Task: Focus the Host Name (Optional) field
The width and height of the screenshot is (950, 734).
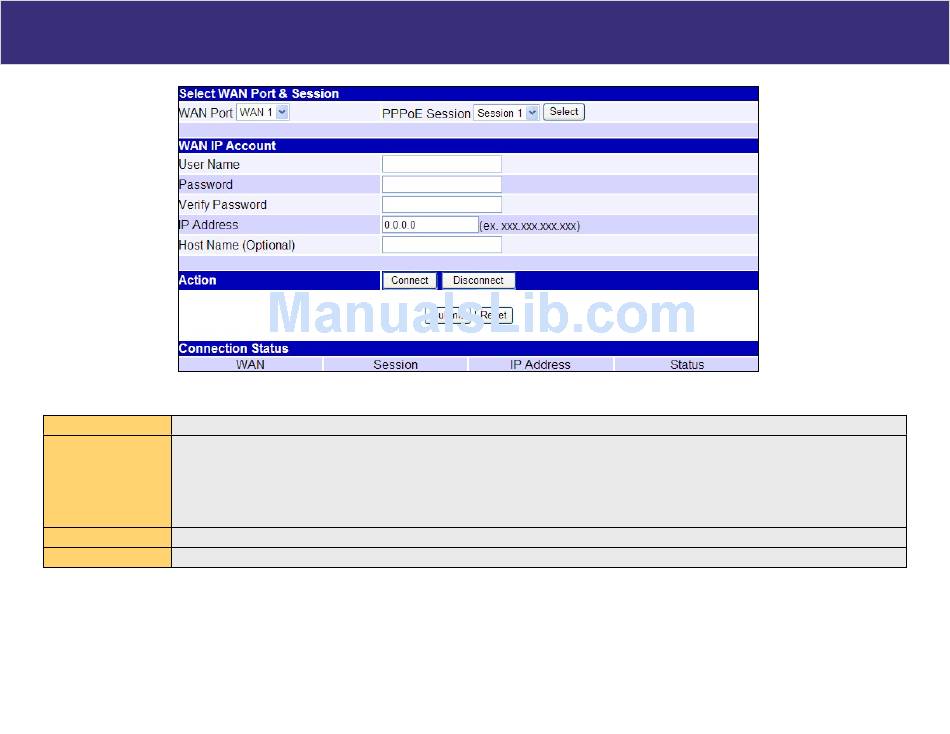Action: click(x=441, y=245)
